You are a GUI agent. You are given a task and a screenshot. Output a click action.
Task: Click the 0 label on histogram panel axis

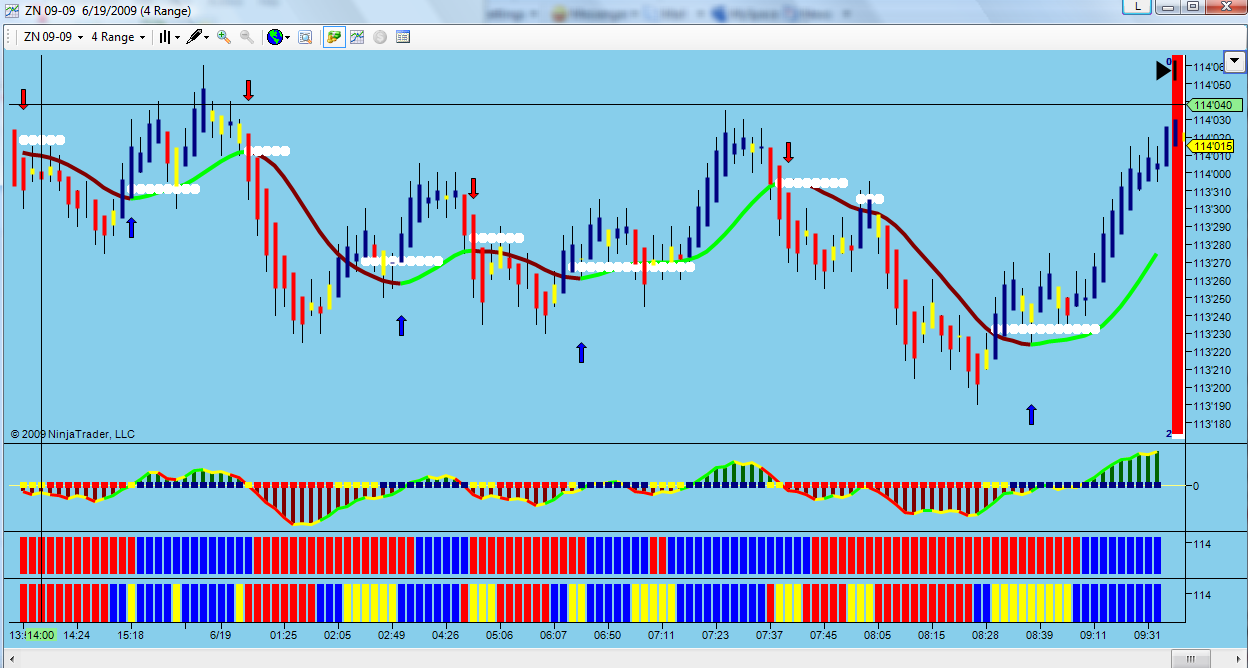[1197, 486]
